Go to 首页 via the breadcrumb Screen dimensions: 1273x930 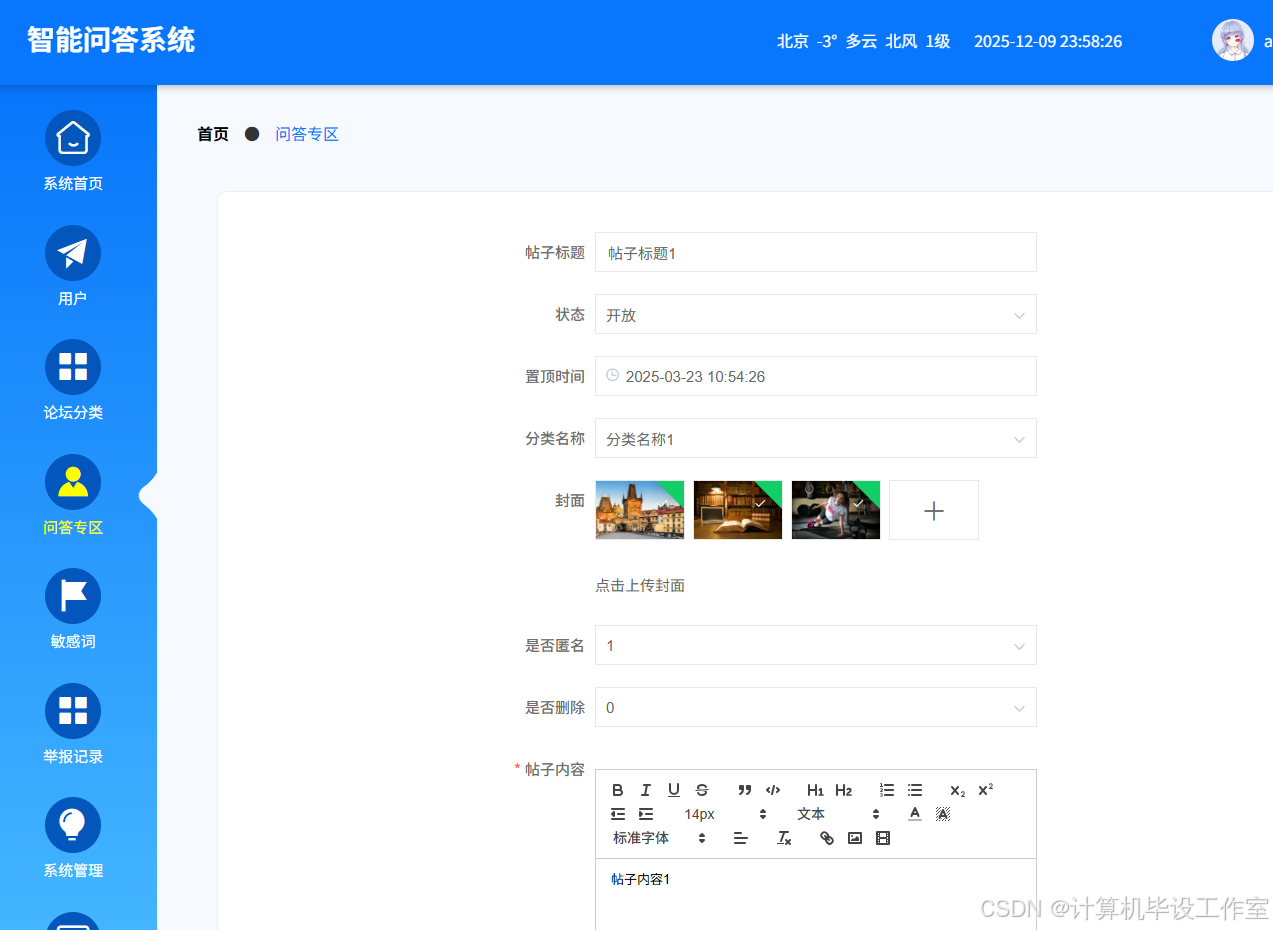coord(213,134)
